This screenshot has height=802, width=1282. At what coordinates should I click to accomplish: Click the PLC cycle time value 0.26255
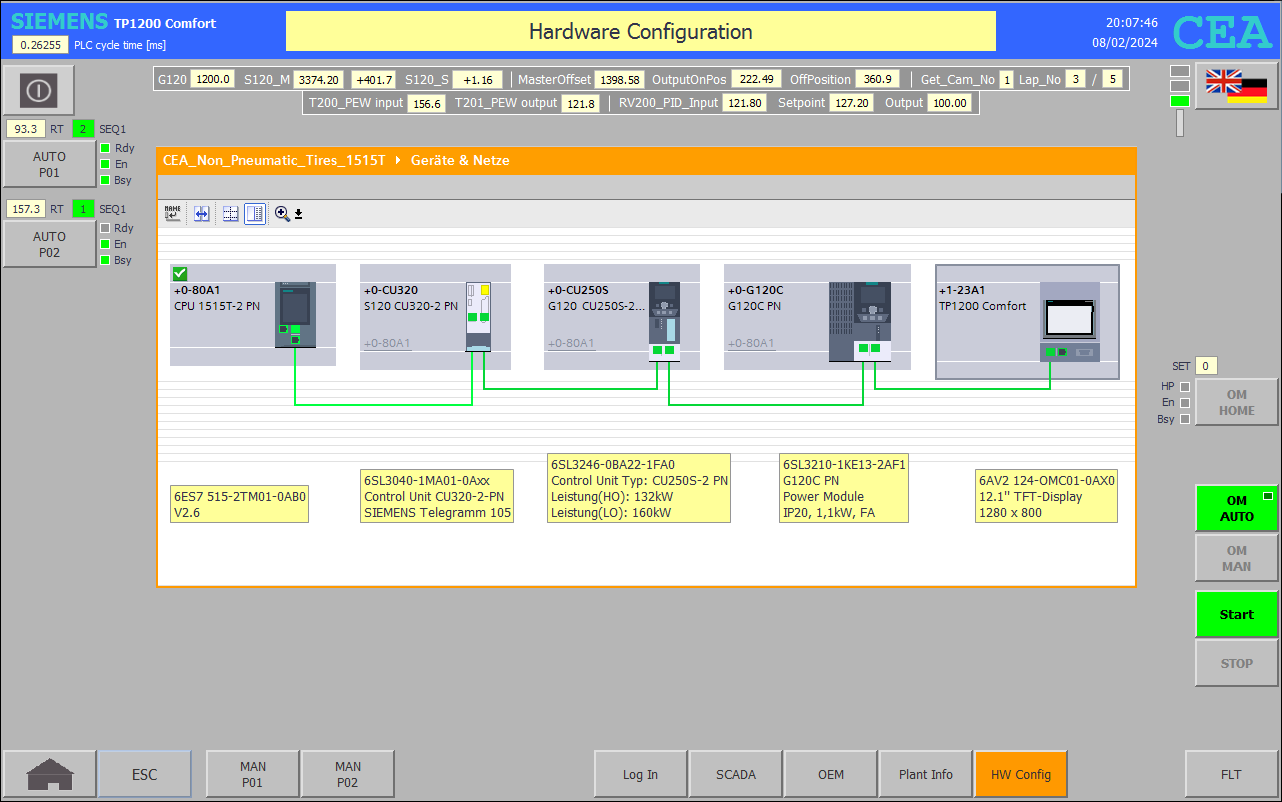coord(40,45)
